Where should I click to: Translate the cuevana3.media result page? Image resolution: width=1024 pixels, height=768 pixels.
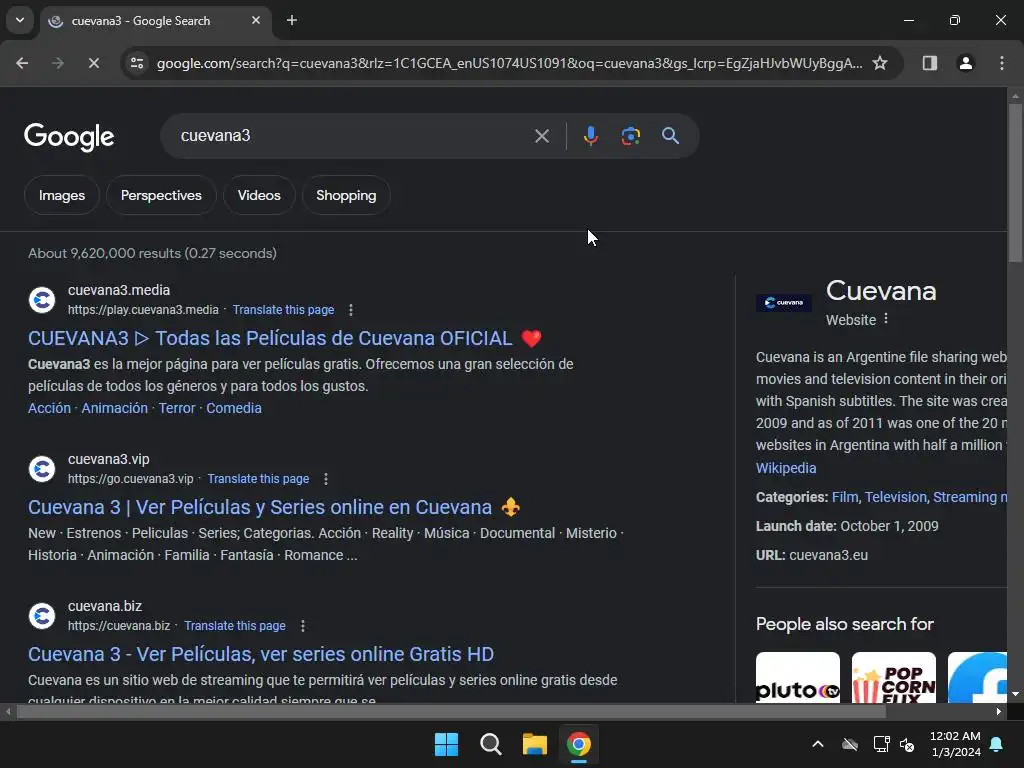pos(283,310)
